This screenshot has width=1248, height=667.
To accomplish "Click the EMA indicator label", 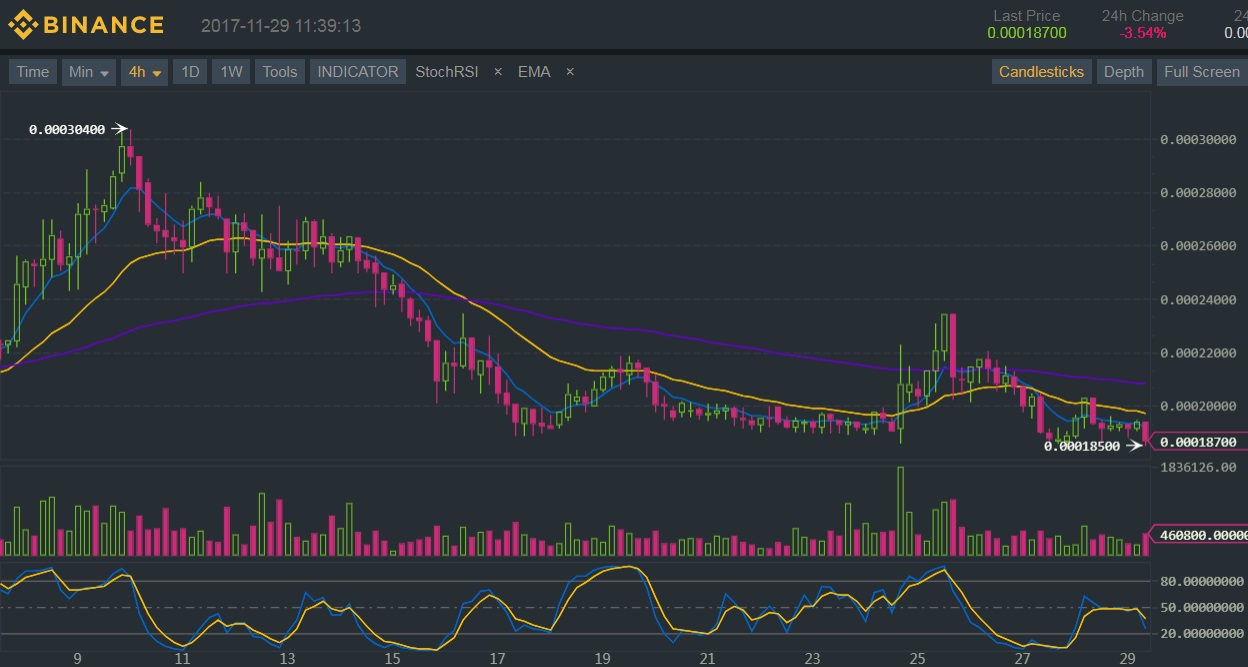I will [x=534, y=72].
